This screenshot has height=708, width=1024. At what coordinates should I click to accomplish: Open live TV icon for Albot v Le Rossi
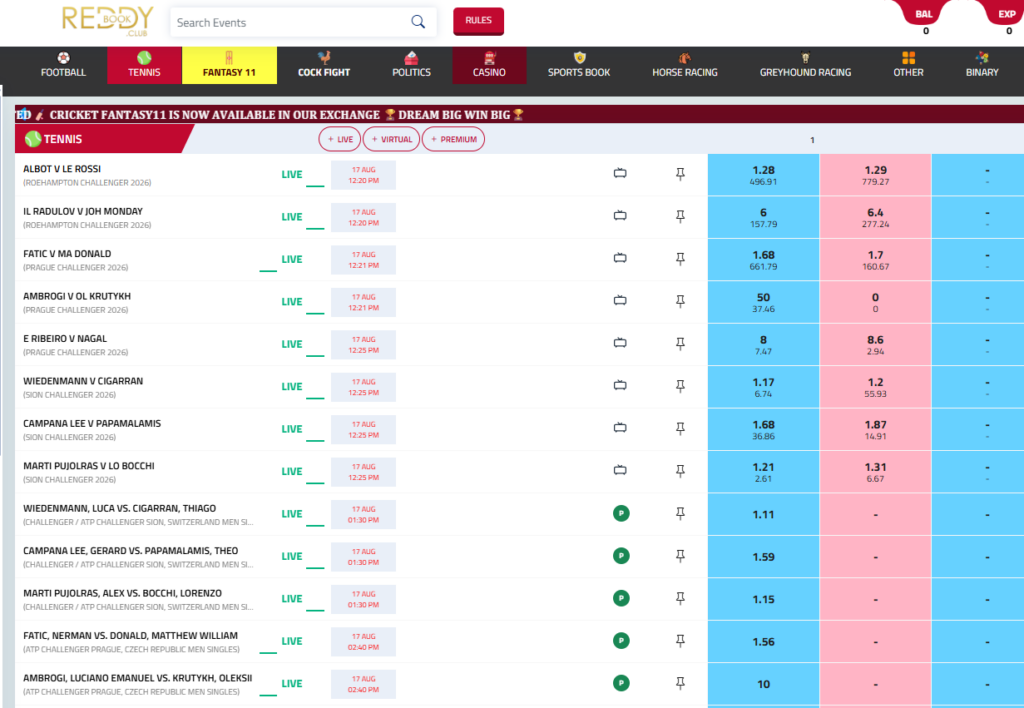tap(620, 173)
